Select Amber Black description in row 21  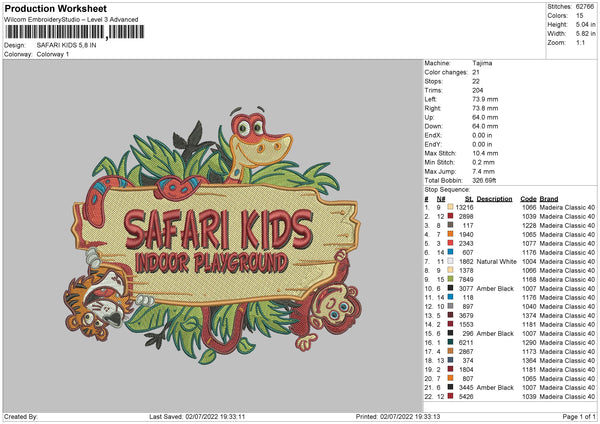pyautogui.click(x=495, y=388)
